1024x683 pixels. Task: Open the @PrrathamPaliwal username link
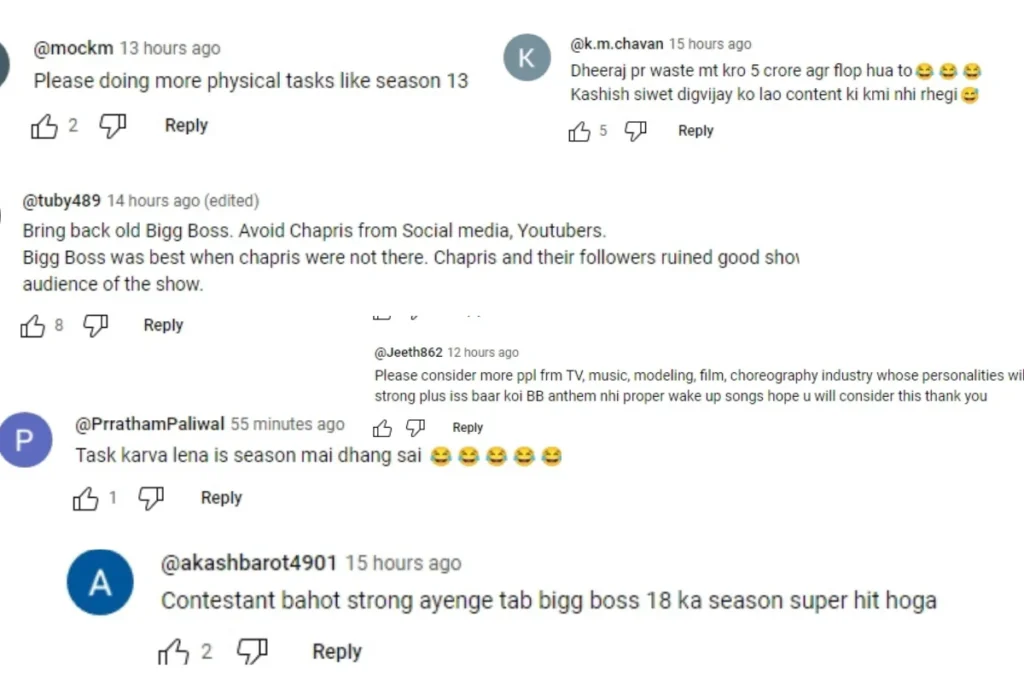pos(150,424)
